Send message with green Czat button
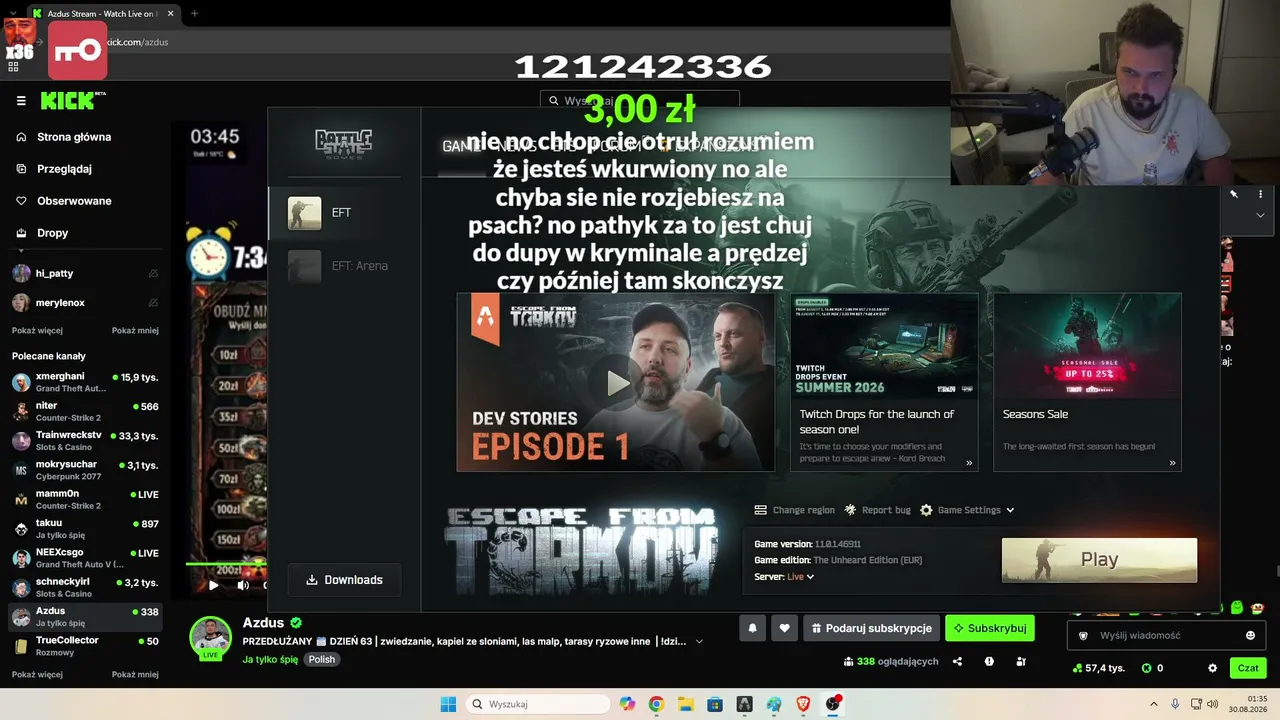Screen dimensions: 1280x720 1248,668
